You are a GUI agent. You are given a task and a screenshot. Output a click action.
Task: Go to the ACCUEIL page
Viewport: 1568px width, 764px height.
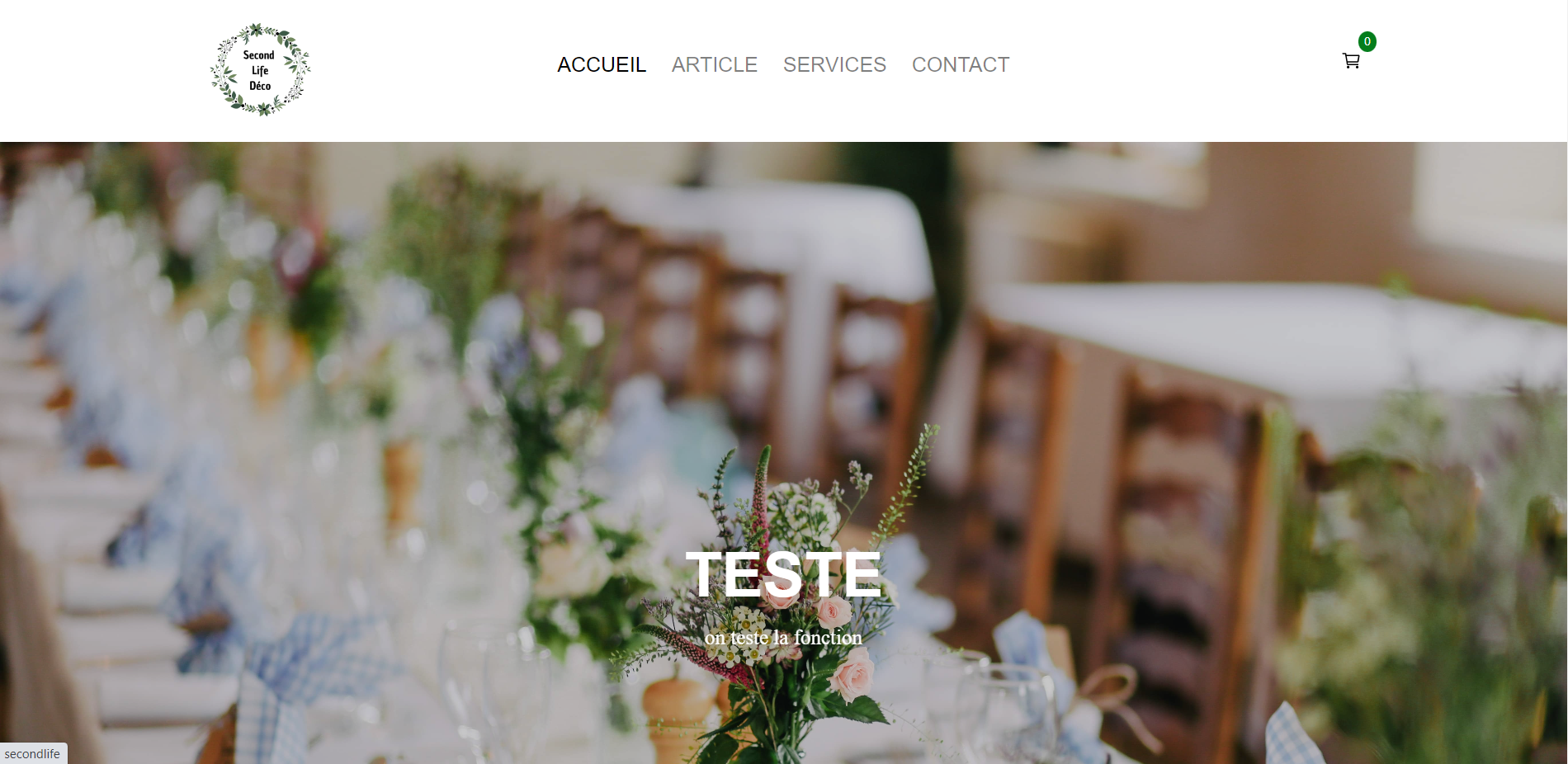tap(602, 64)
